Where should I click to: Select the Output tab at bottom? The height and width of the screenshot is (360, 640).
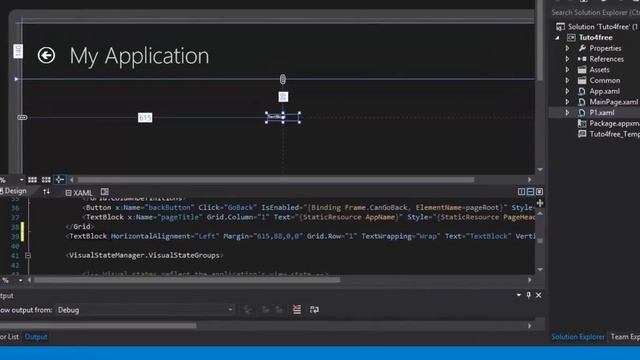(36, 337)
